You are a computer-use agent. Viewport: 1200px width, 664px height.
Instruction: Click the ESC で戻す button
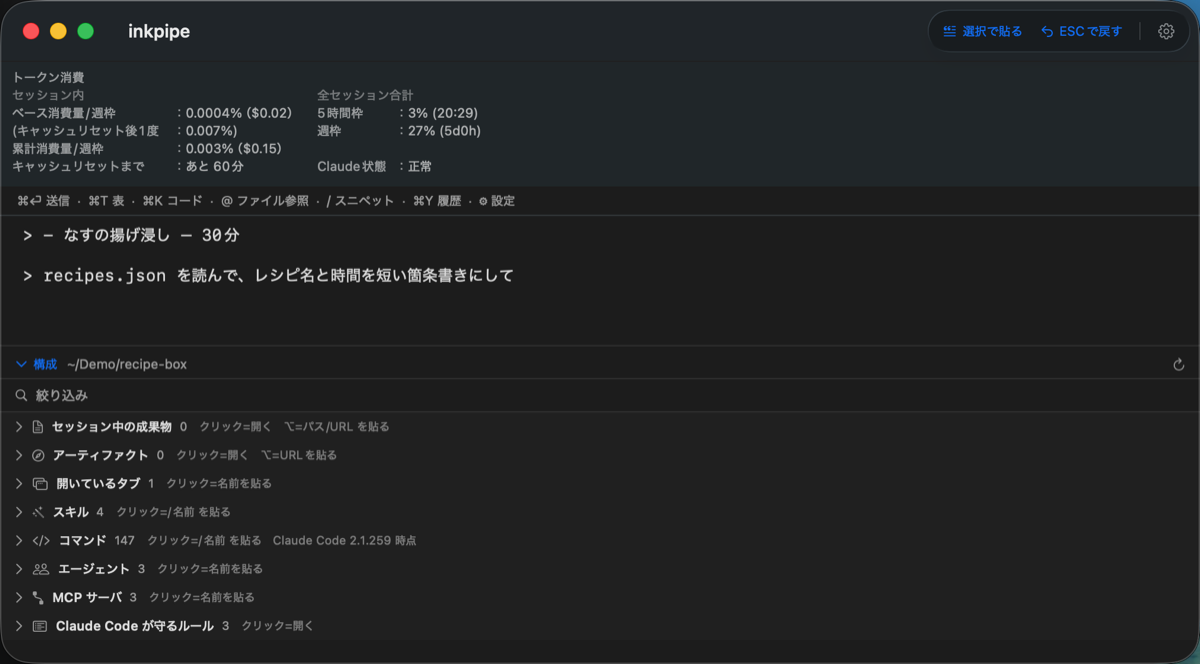[x=1082, y=31]
